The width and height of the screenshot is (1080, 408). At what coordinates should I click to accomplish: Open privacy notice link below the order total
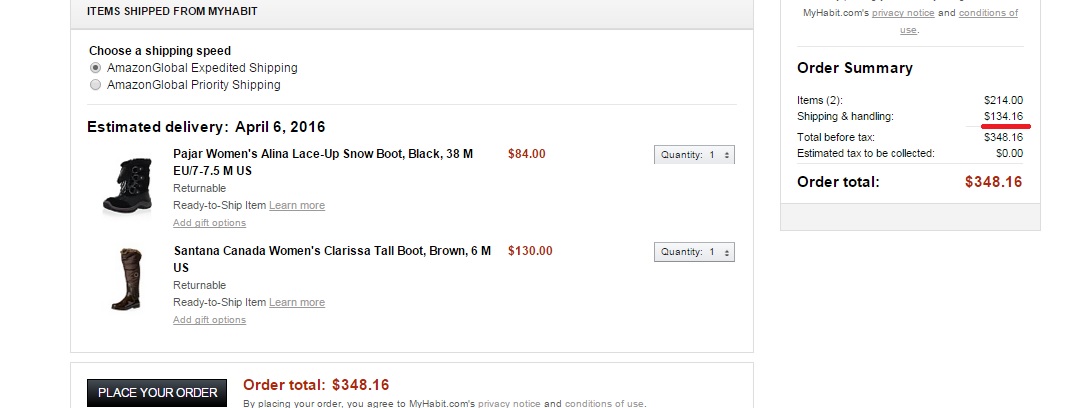(x=509, y=404)
